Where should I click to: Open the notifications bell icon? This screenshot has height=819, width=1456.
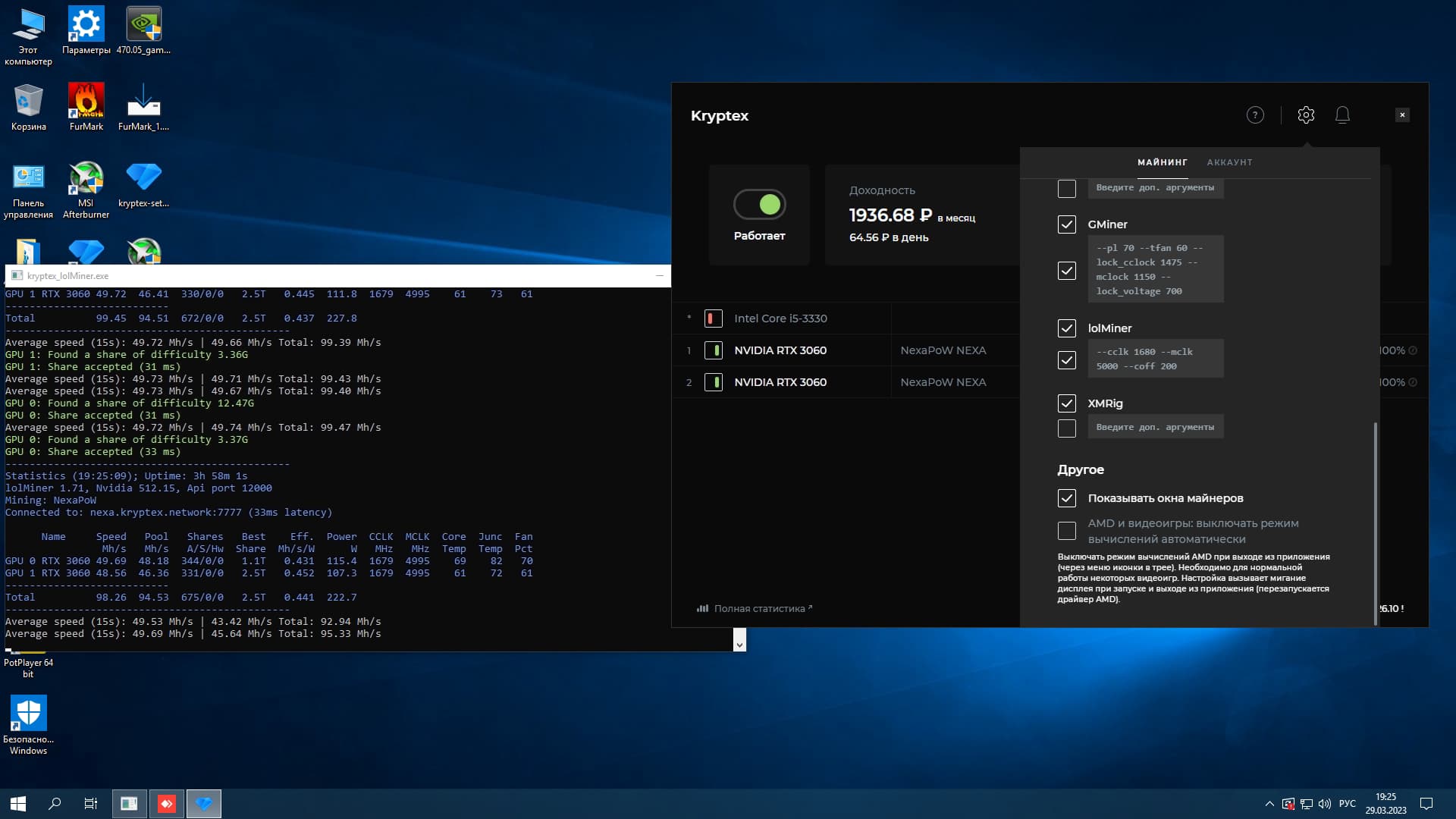1342,115
